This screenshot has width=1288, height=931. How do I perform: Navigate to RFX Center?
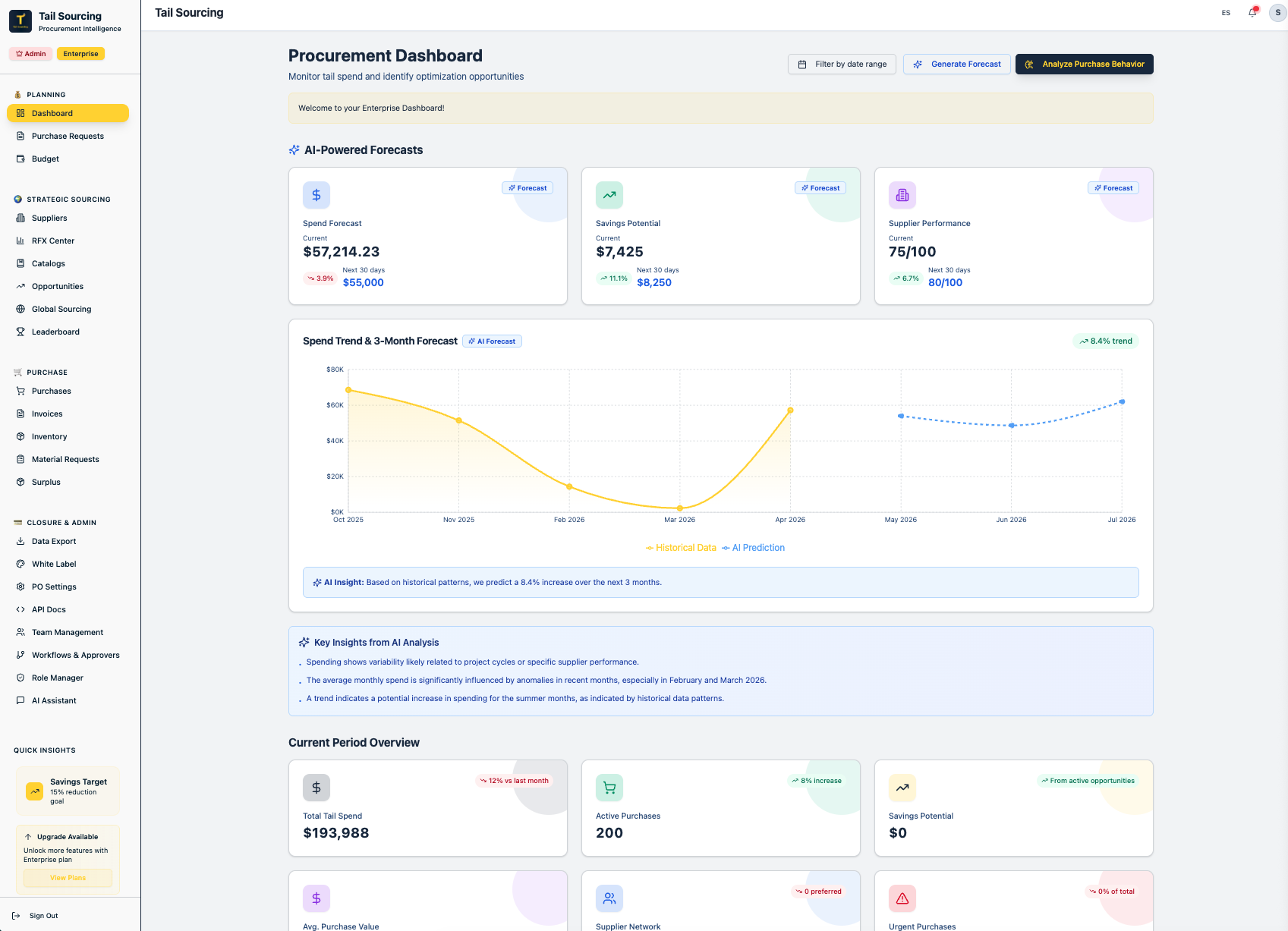[x=68, y=241]
